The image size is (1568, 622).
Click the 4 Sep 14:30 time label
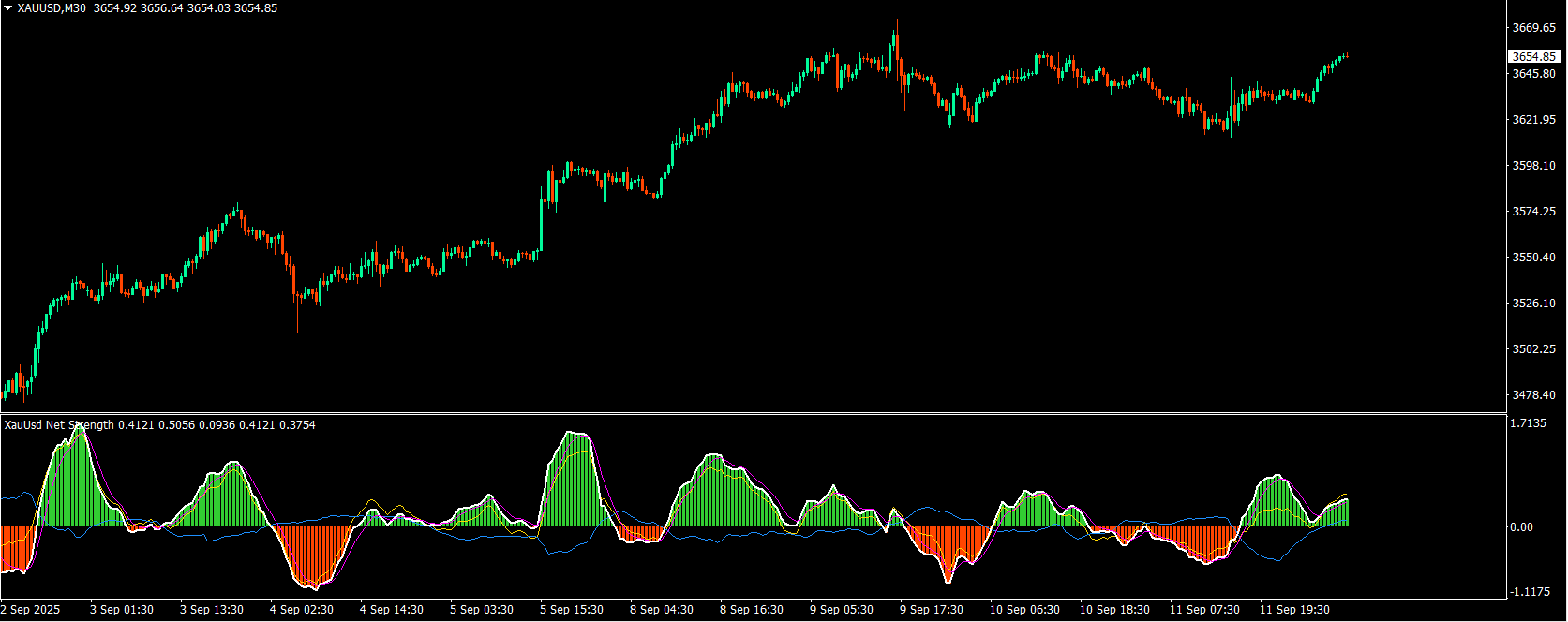[392, 610]
